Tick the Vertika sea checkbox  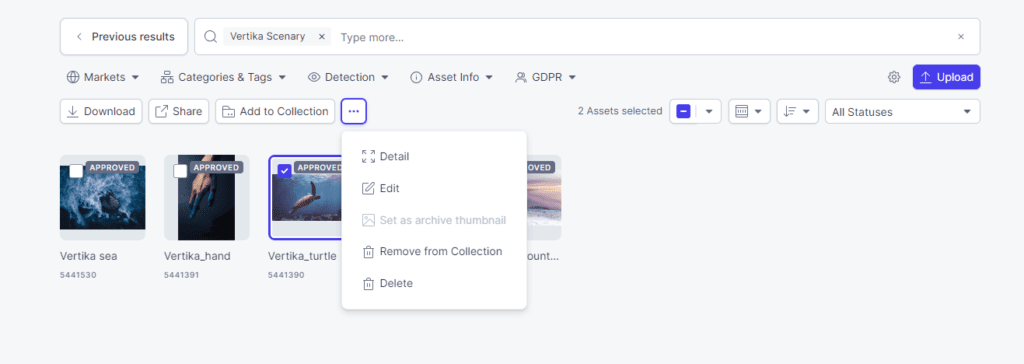click(76, 171)
